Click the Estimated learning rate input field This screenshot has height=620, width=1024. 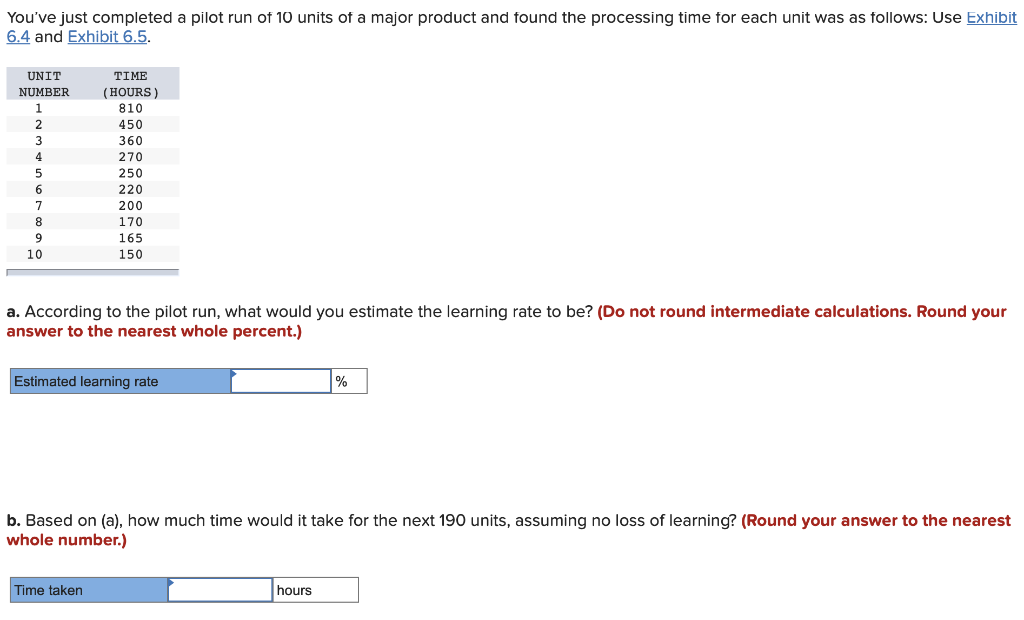tap(281, 381)
